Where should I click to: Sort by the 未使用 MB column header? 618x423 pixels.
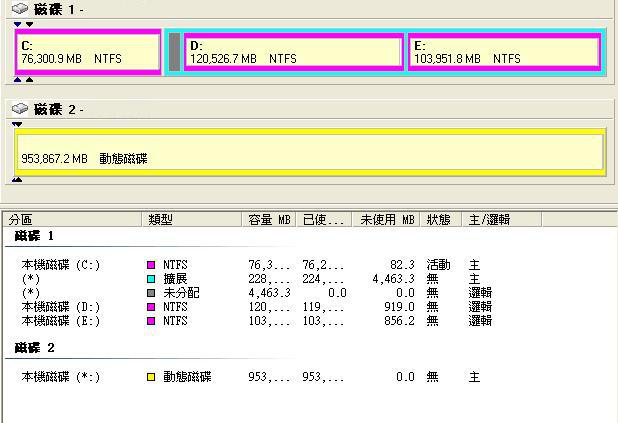coord(386,220)
